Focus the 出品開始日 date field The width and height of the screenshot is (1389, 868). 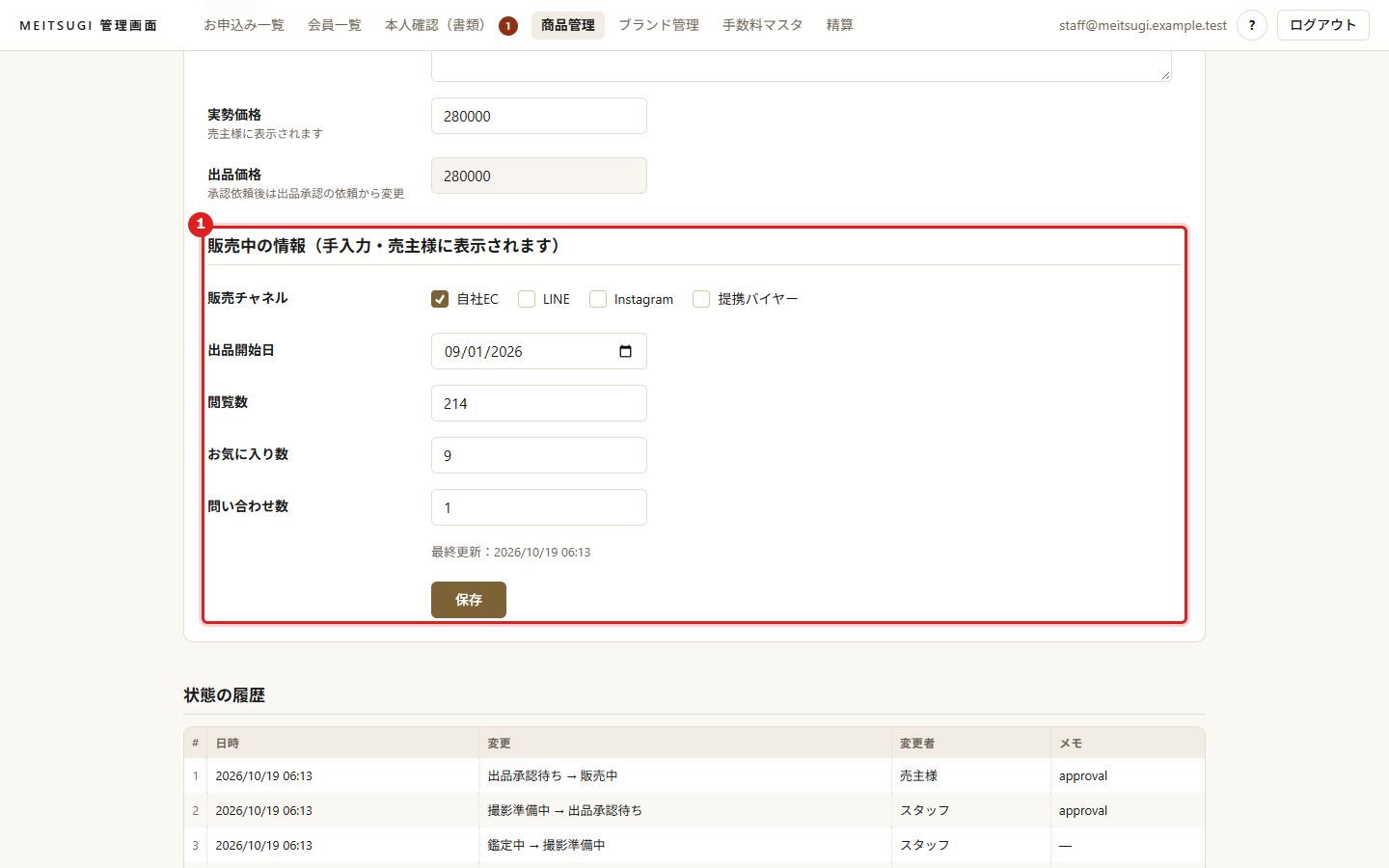539,351
